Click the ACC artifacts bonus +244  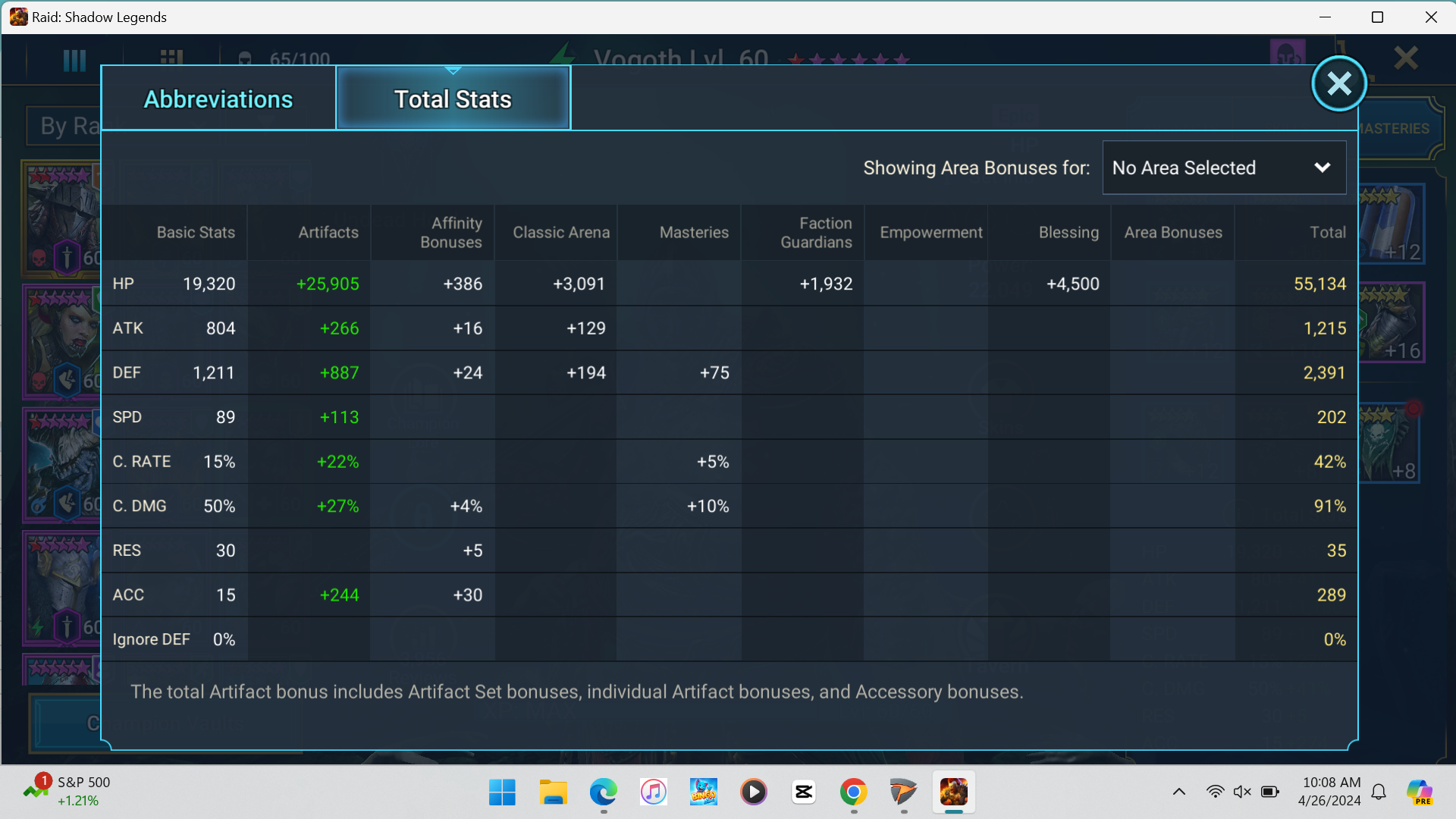point(339,595)
